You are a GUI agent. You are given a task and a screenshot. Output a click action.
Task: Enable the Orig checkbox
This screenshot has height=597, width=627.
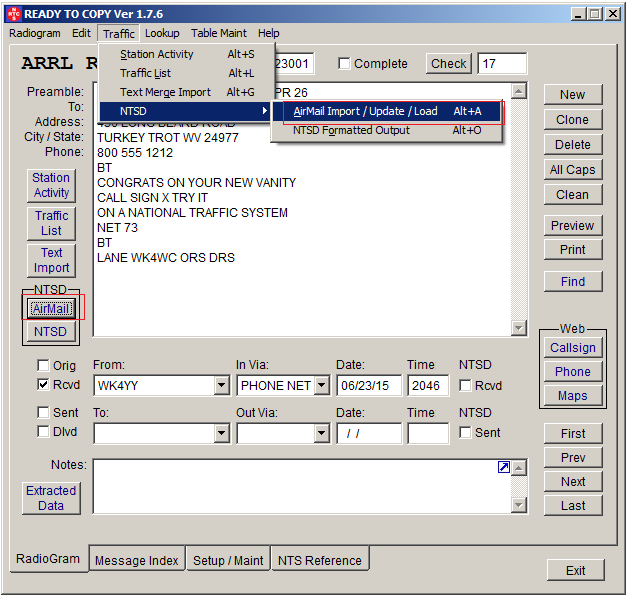(x=43, y=365)
